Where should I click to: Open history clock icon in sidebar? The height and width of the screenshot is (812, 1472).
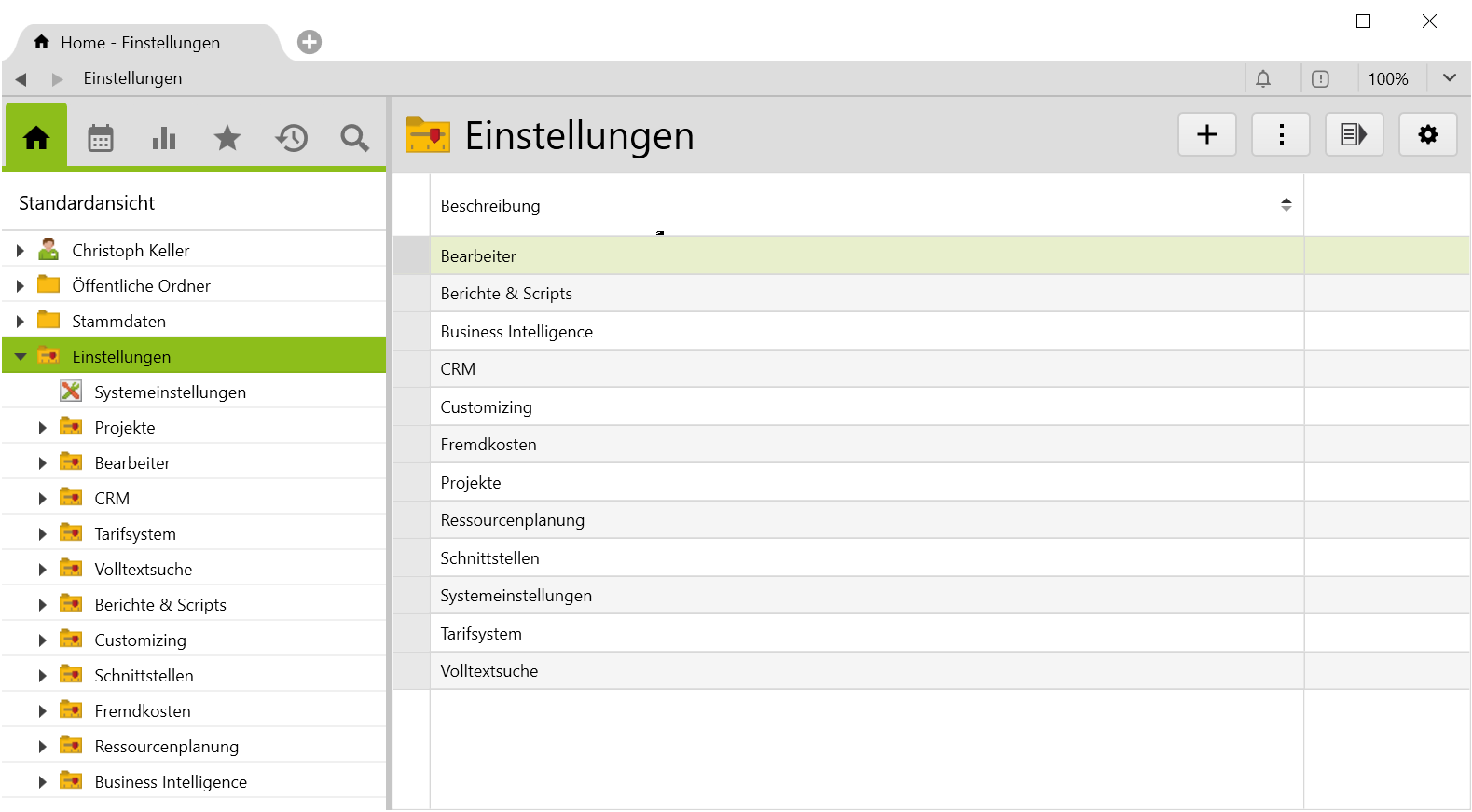[x=291, y=138]
